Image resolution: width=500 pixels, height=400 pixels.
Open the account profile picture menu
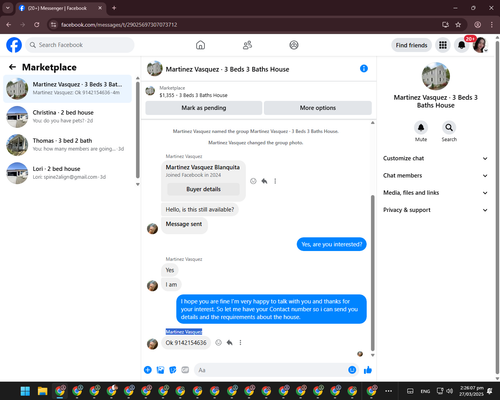coord(480,45)
